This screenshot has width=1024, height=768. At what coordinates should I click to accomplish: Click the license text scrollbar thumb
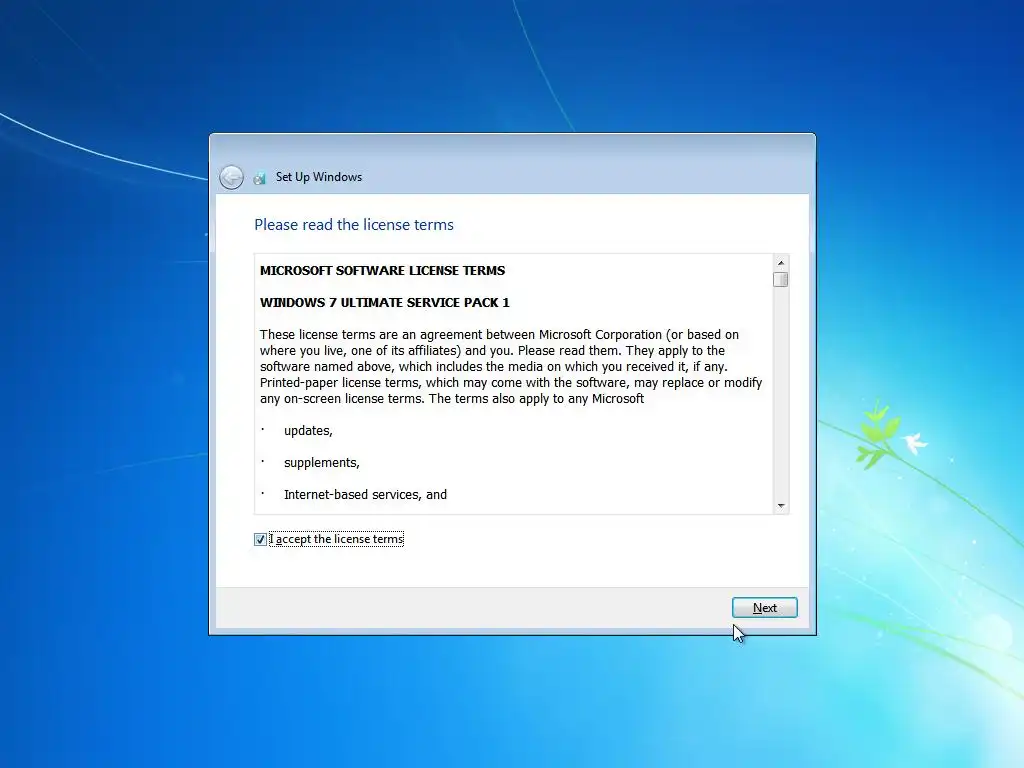780,280
